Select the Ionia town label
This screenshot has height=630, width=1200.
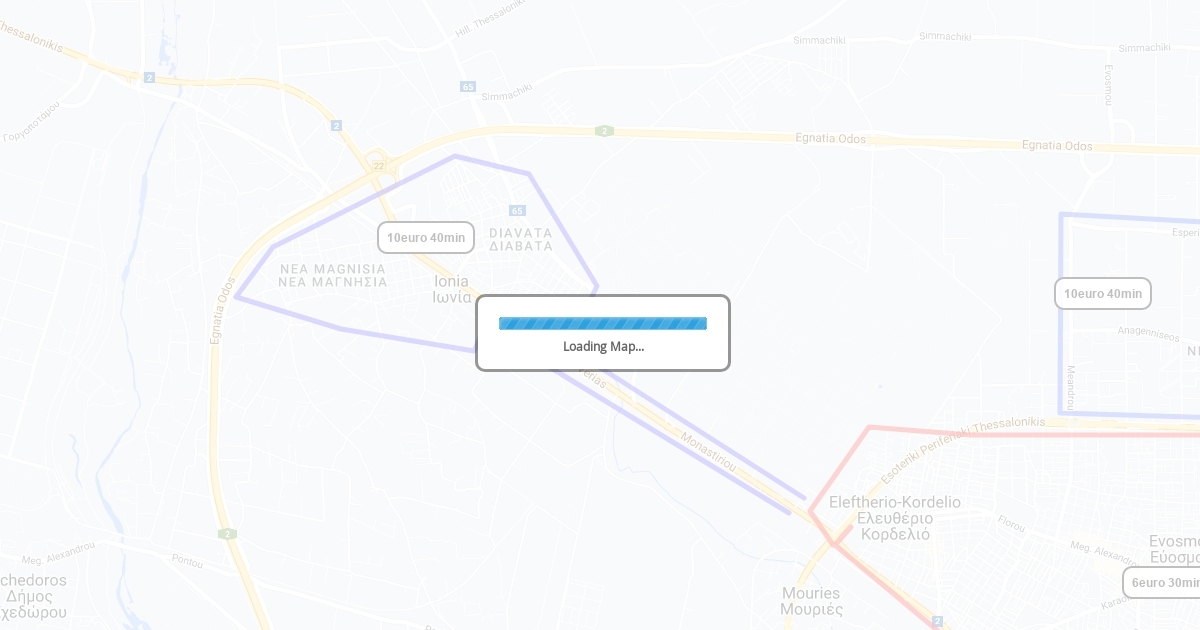(452, 289)
